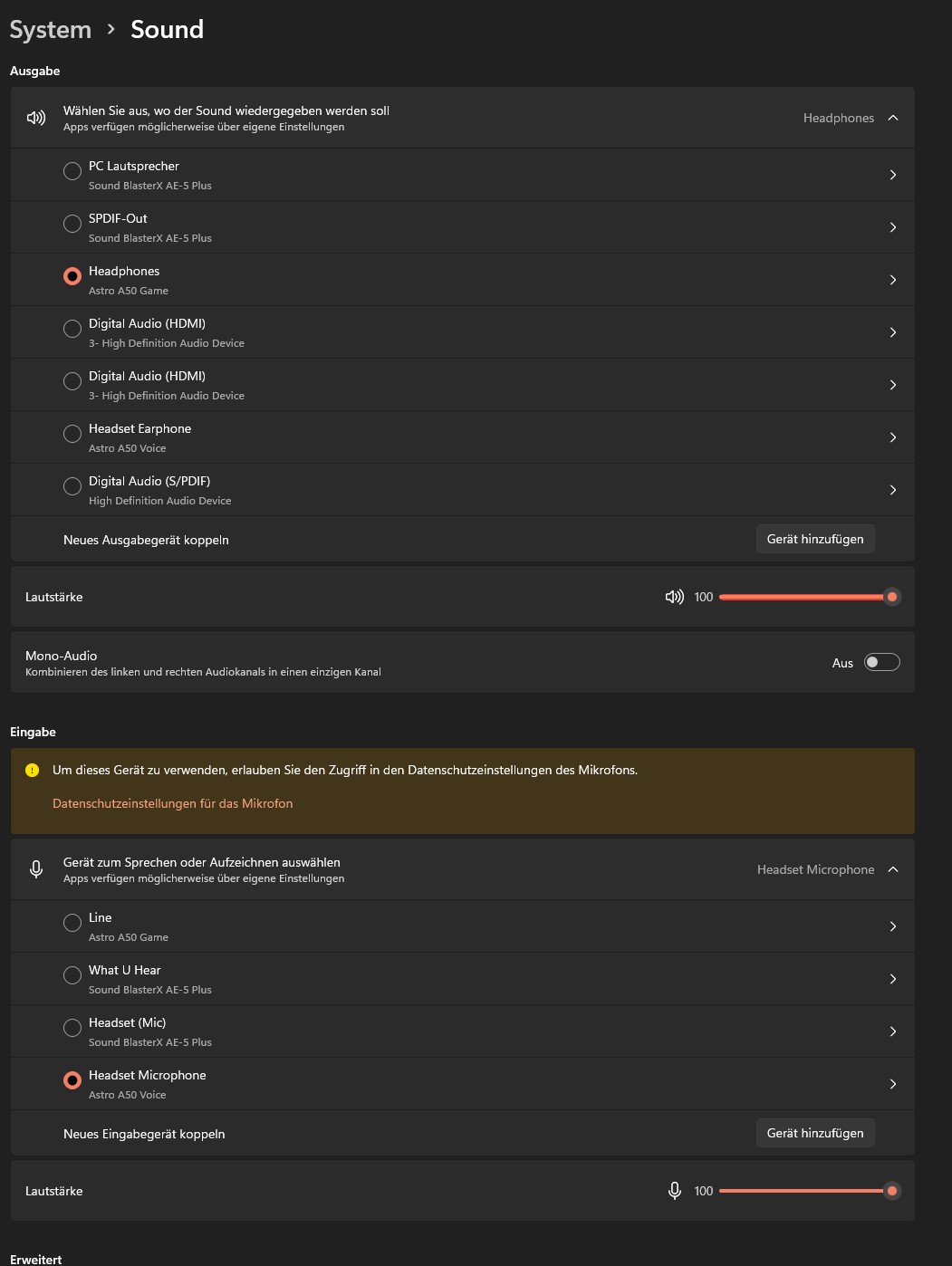
Task: Click the microphone icon beside input selection
Action: tap(36, 869)
